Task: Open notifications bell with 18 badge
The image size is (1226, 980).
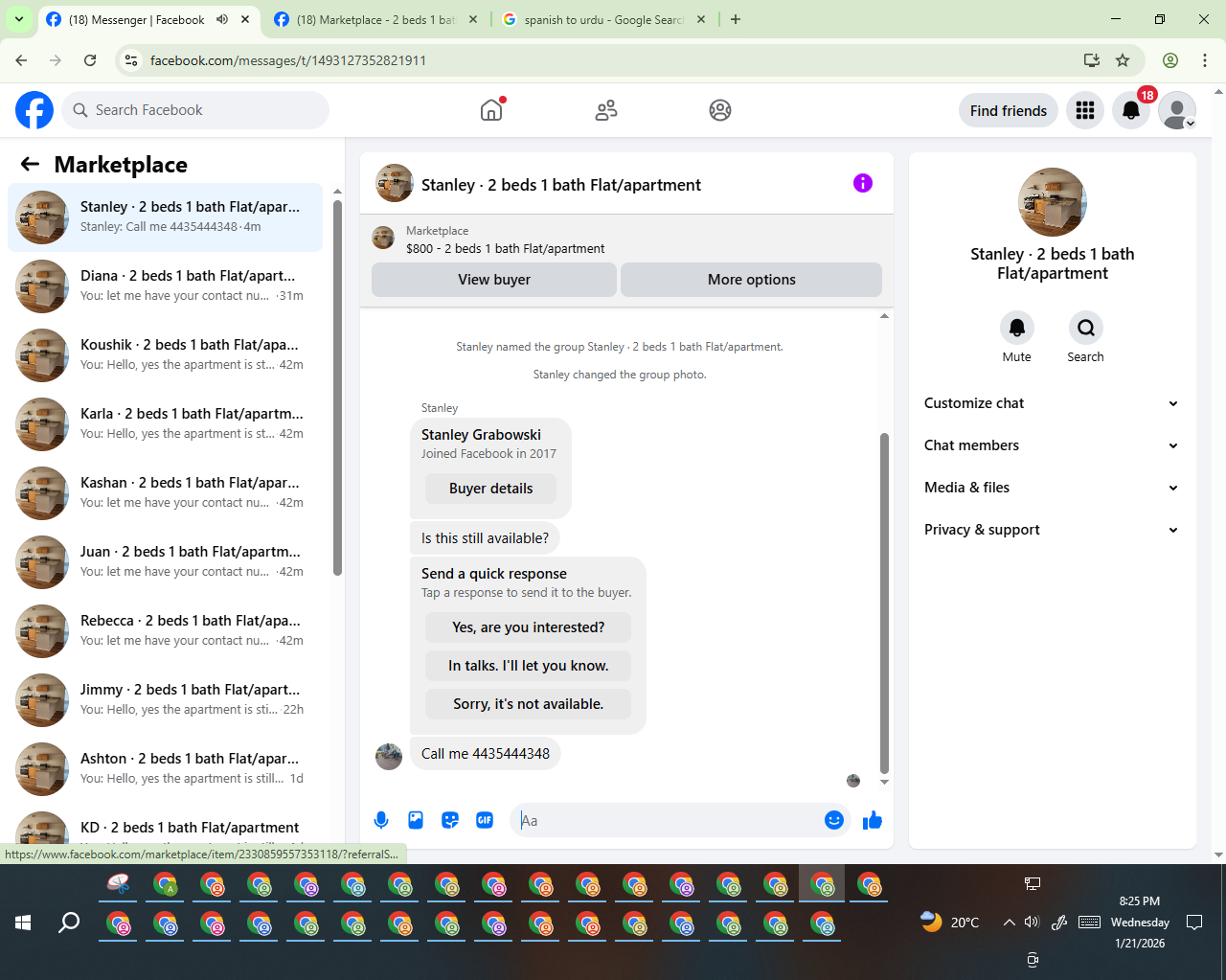Action: coord(1131,110)
